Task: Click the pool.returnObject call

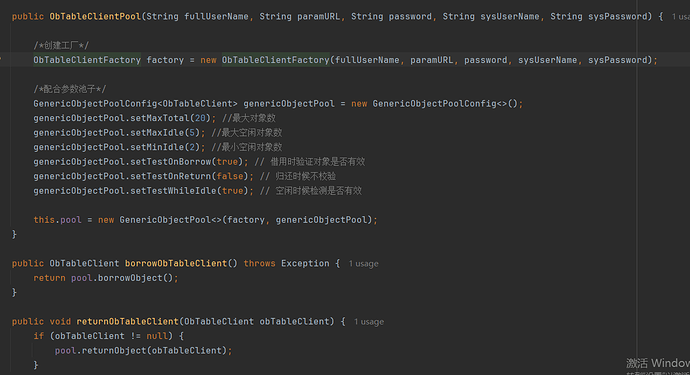Action: (141, 350)
